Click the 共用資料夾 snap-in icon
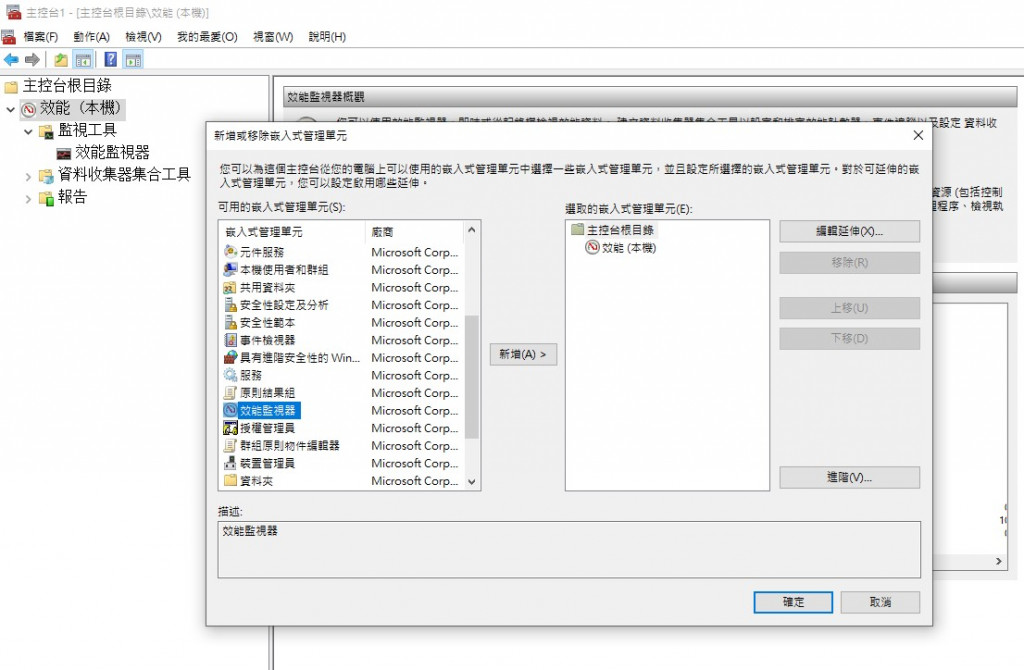 [x=231, y=287]
